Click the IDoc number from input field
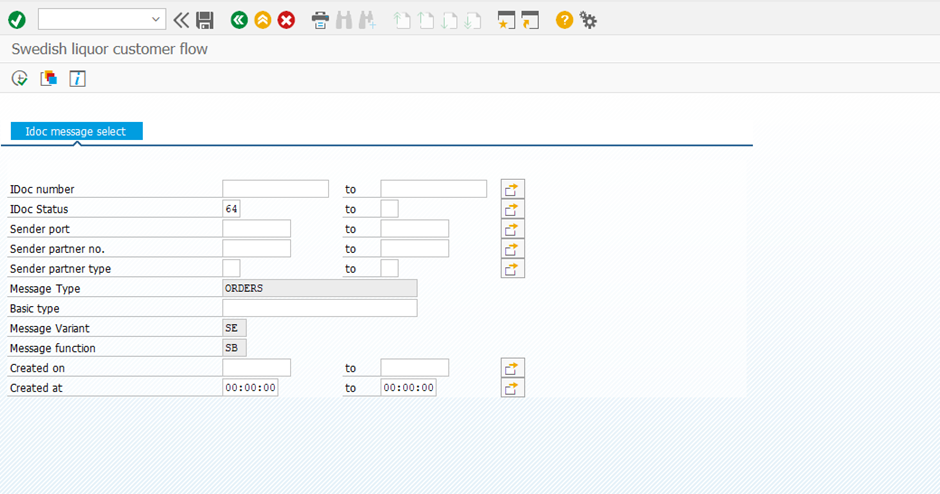Screen dimensions: 940x494 (275, 189)
